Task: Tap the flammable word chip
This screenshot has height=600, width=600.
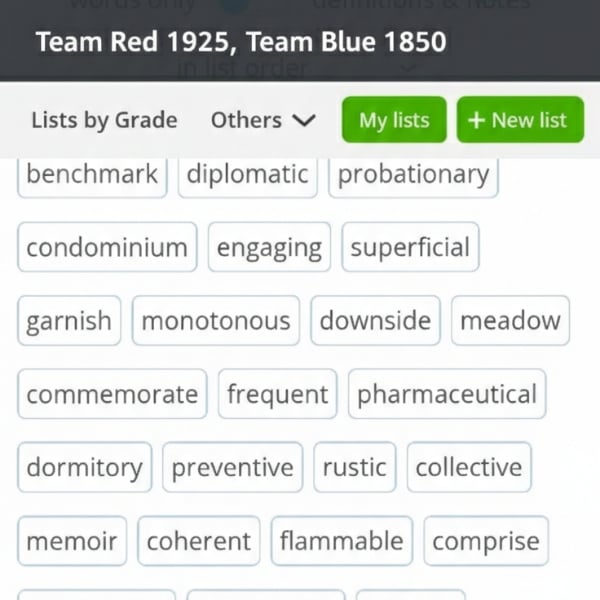Action: tap(342, 541)
